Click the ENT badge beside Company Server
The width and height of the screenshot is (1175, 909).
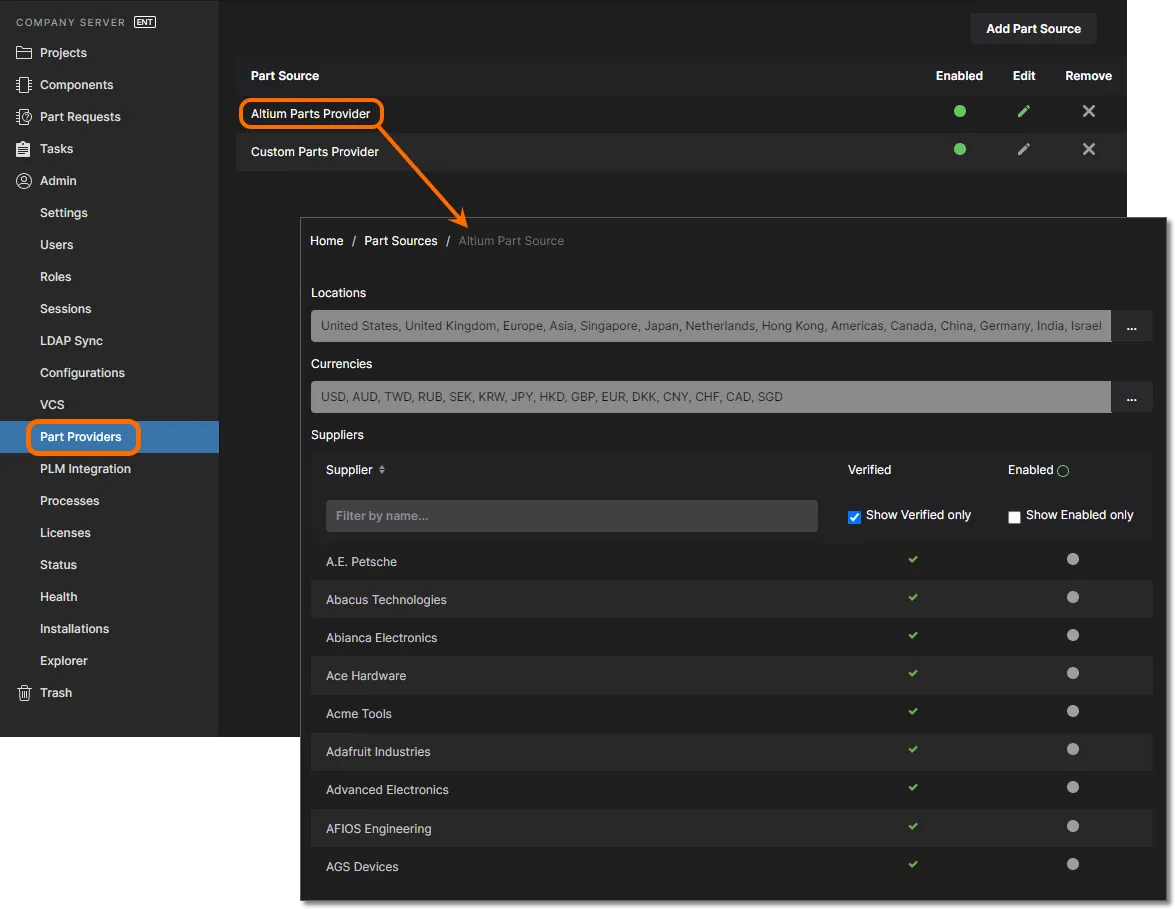[x=145, y=22]
